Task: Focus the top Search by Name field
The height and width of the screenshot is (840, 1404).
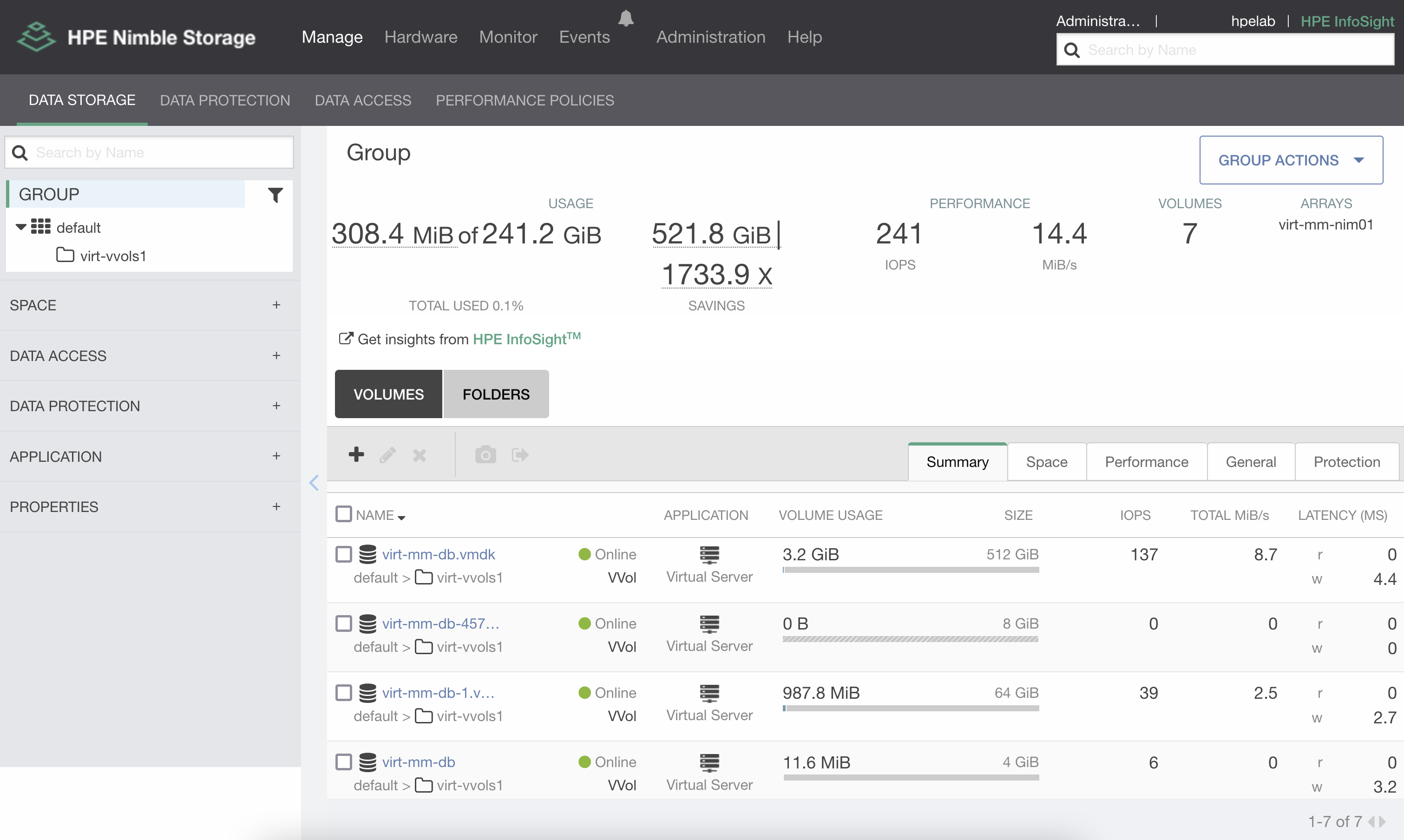Action: point(1225,50)
